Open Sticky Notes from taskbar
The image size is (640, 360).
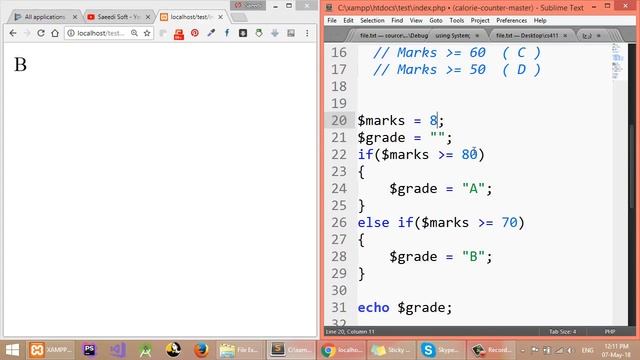pyautogui.click(x=392, y=350)
